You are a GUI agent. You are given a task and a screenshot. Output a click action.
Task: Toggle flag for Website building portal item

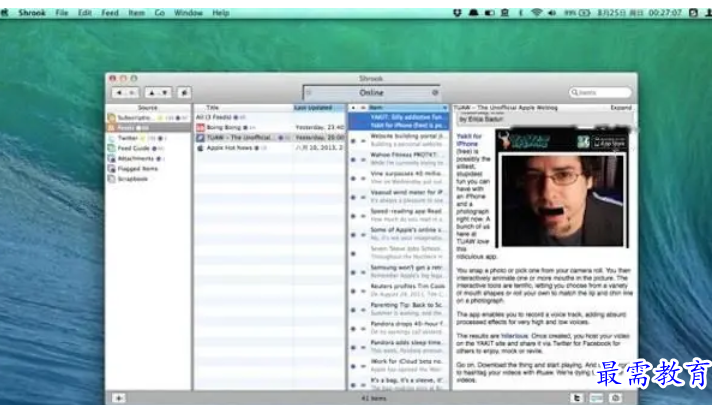[363, 141]
